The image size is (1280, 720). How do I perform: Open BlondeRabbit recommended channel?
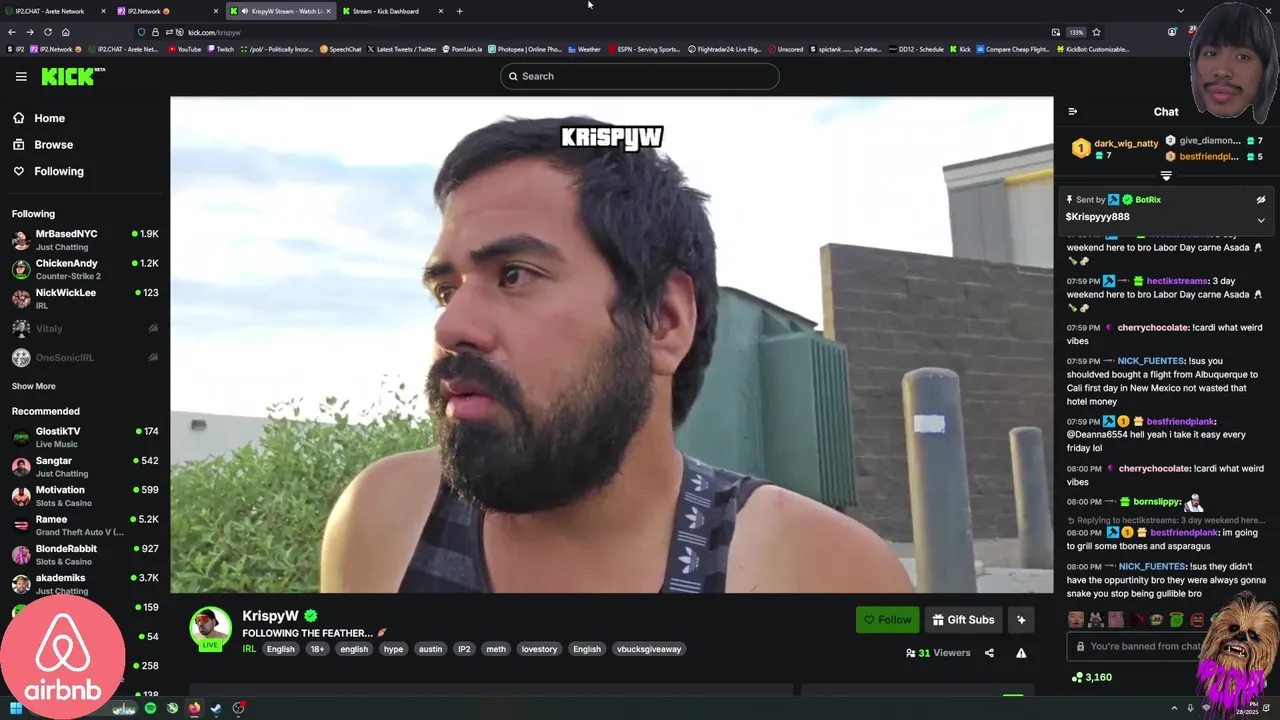click(x=85, y=554)
